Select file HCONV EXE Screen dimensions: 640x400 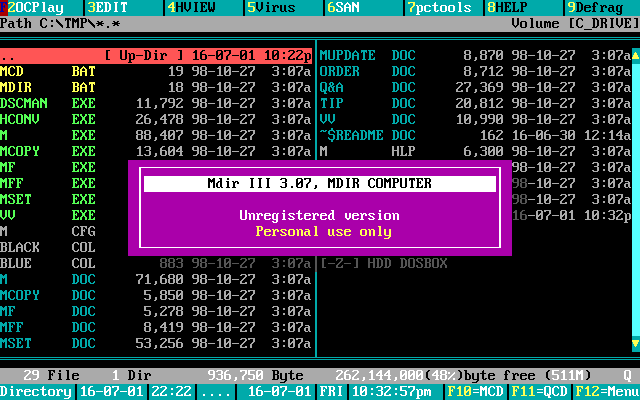click(x=156, y=119)
